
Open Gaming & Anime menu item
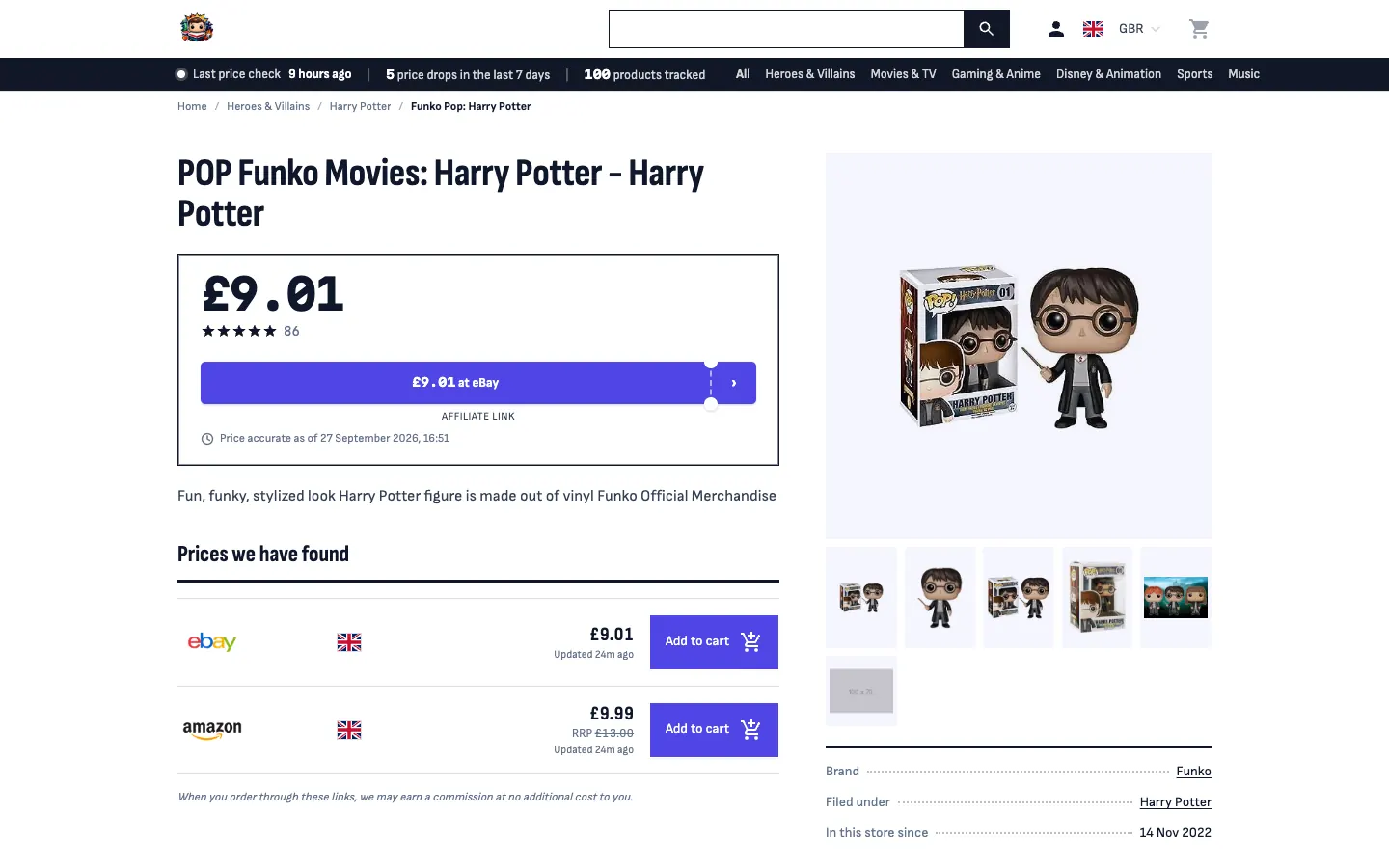pyautogui.click(x=995, y=74)
